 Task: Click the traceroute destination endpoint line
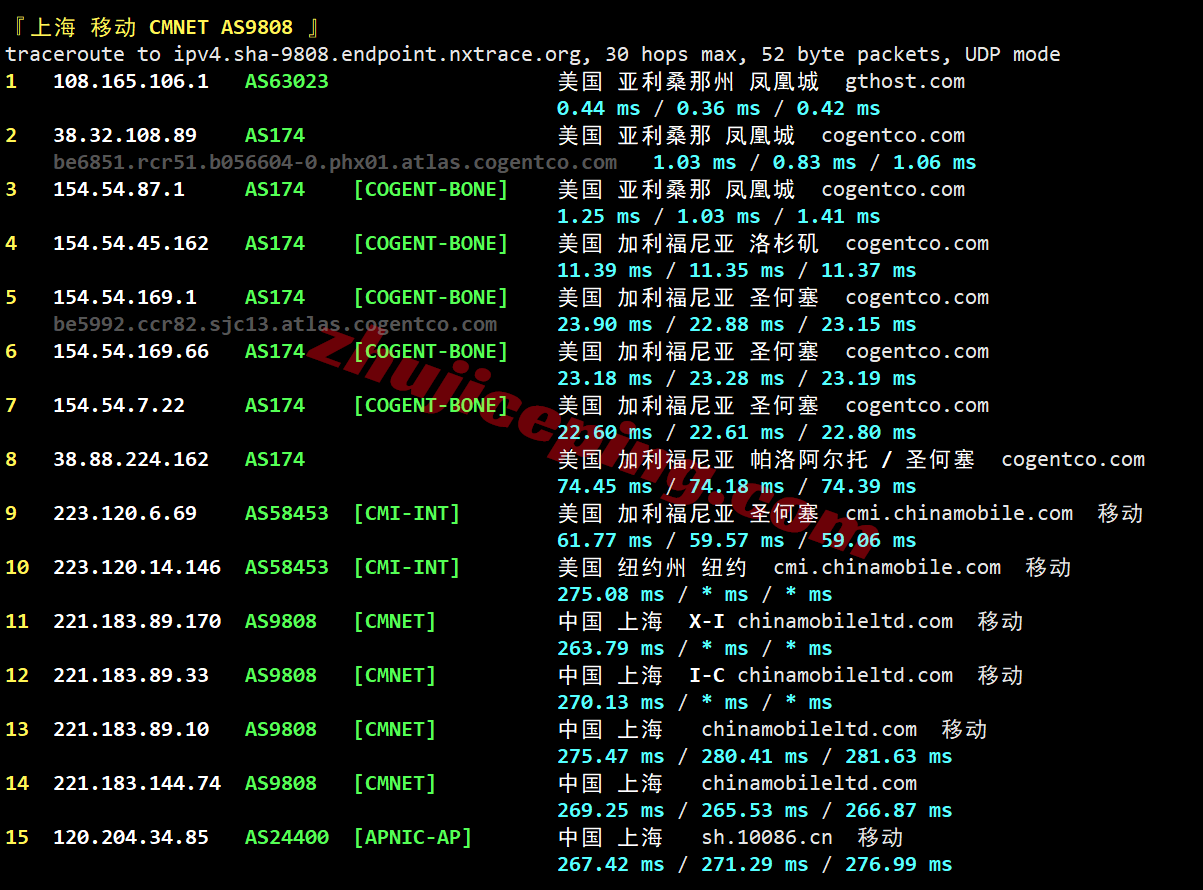[x=532, y=55]
